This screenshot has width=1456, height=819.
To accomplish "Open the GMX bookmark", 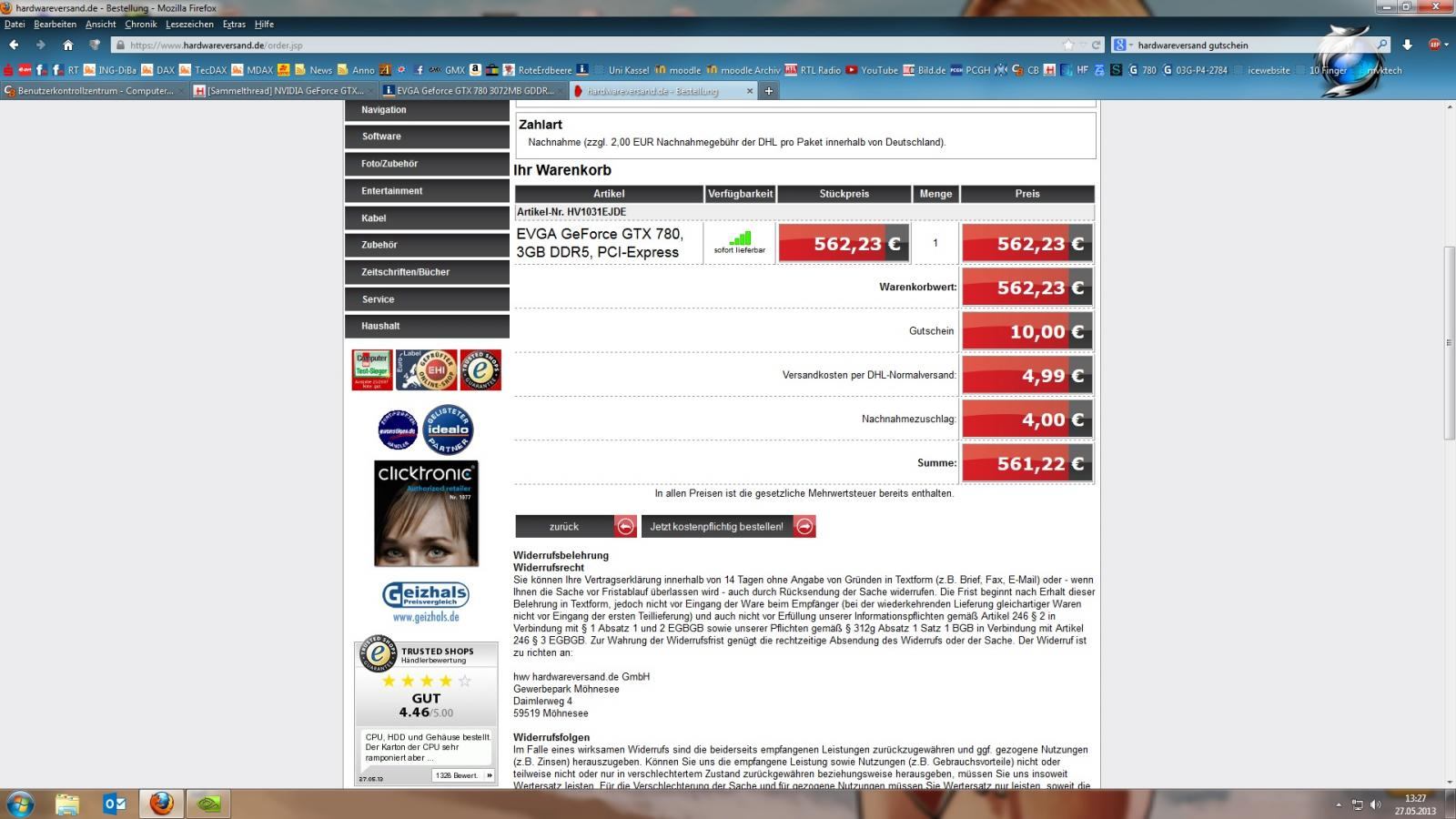I will pyautogui.click(x=447, y=70).
